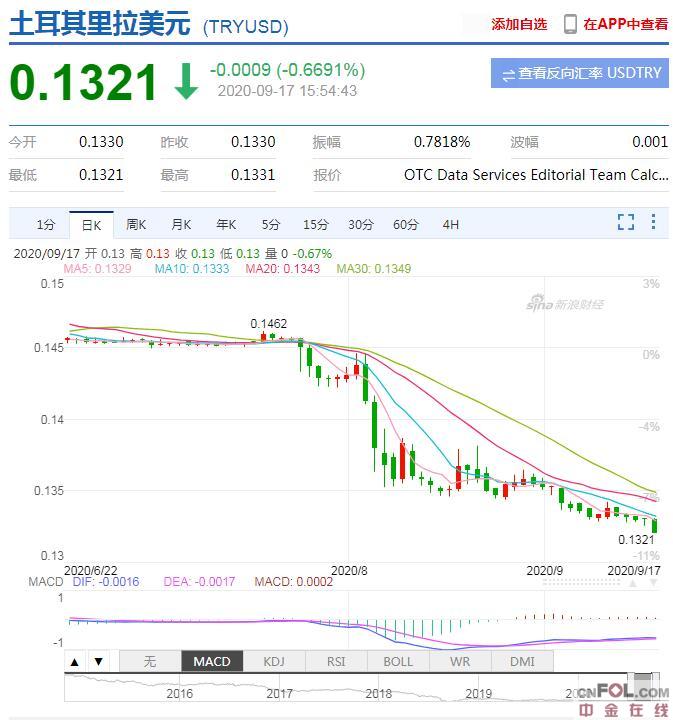Click the phone icon beside 在APP中查看
This screenshot has height=720, width=673.
[x=570, y=24]
